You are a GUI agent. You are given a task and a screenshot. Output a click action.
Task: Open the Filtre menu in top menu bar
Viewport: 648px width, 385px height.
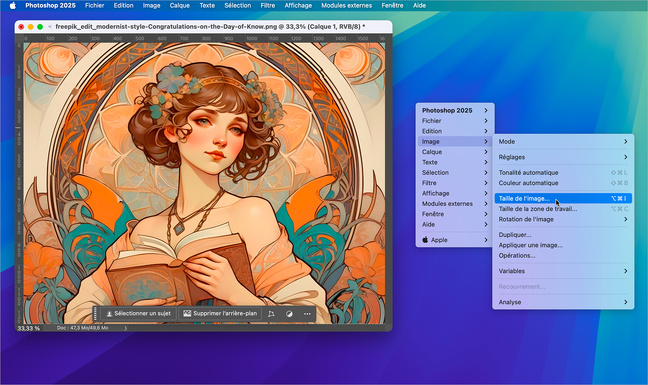268,5
